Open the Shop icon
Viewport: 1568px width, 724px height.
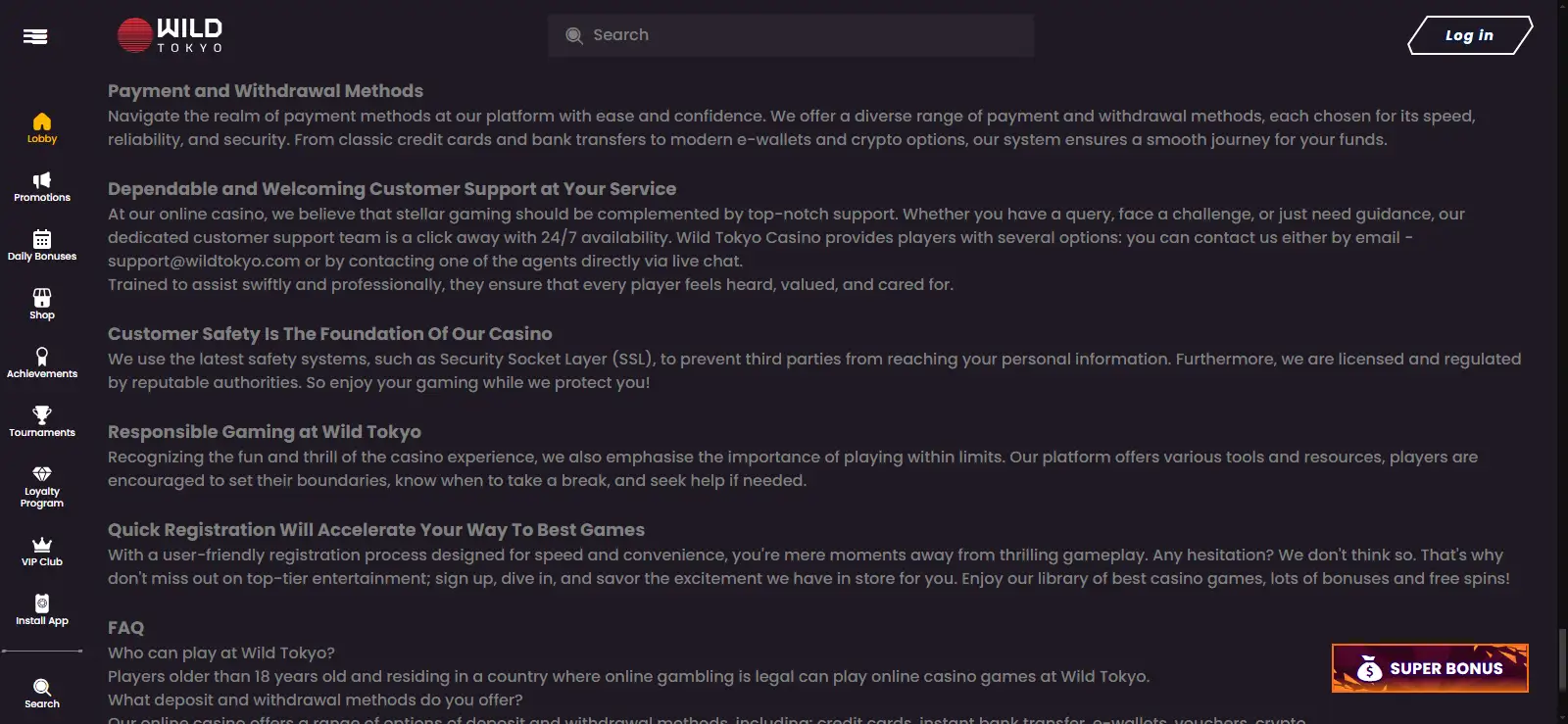(42, 298)
